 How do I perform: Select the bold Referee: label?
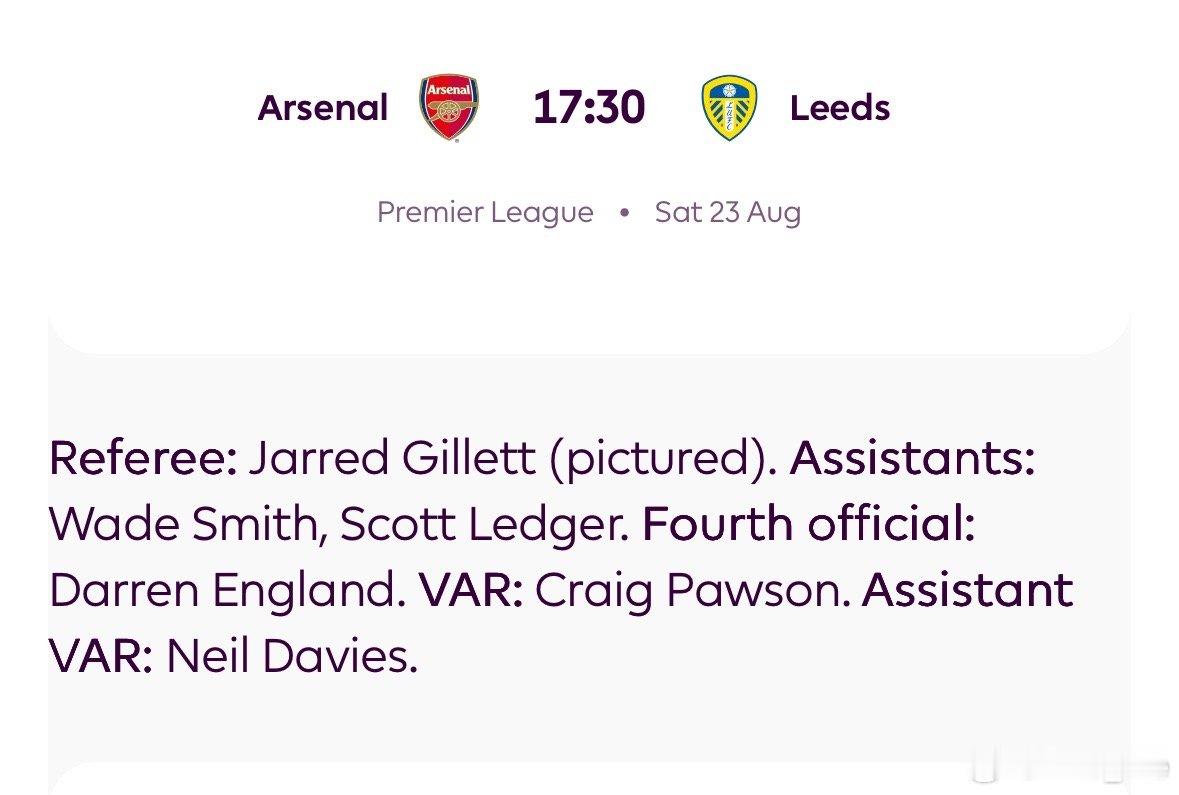(144, 457)
